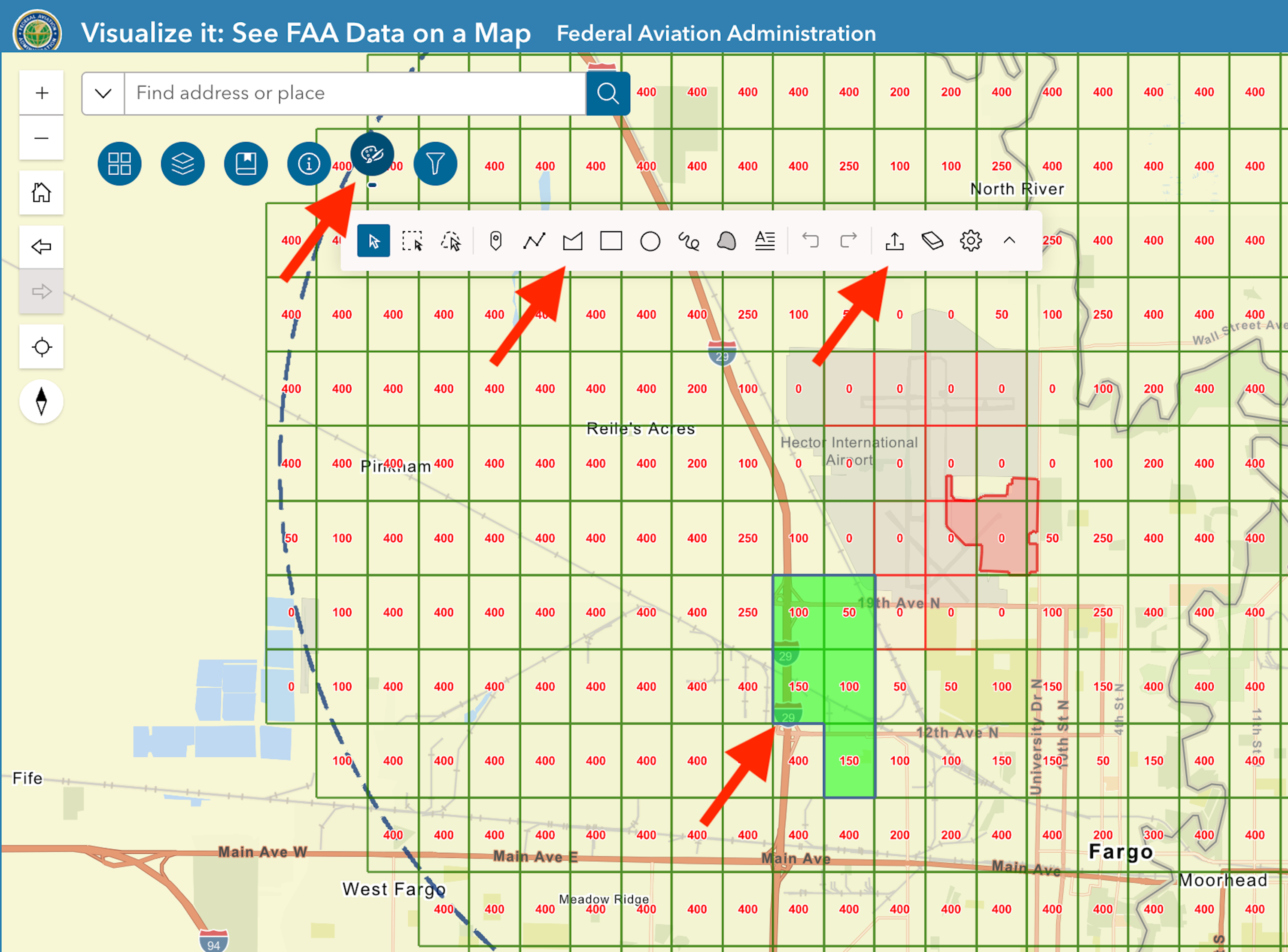This screenshot has width=1288, height=952.
Task: Open draw settings gear icon
Action: coord(971,241)
